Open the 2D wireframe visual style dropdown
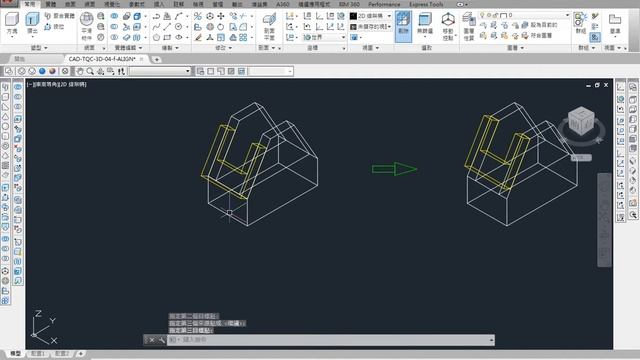640x360 pixels. (389, 16)
